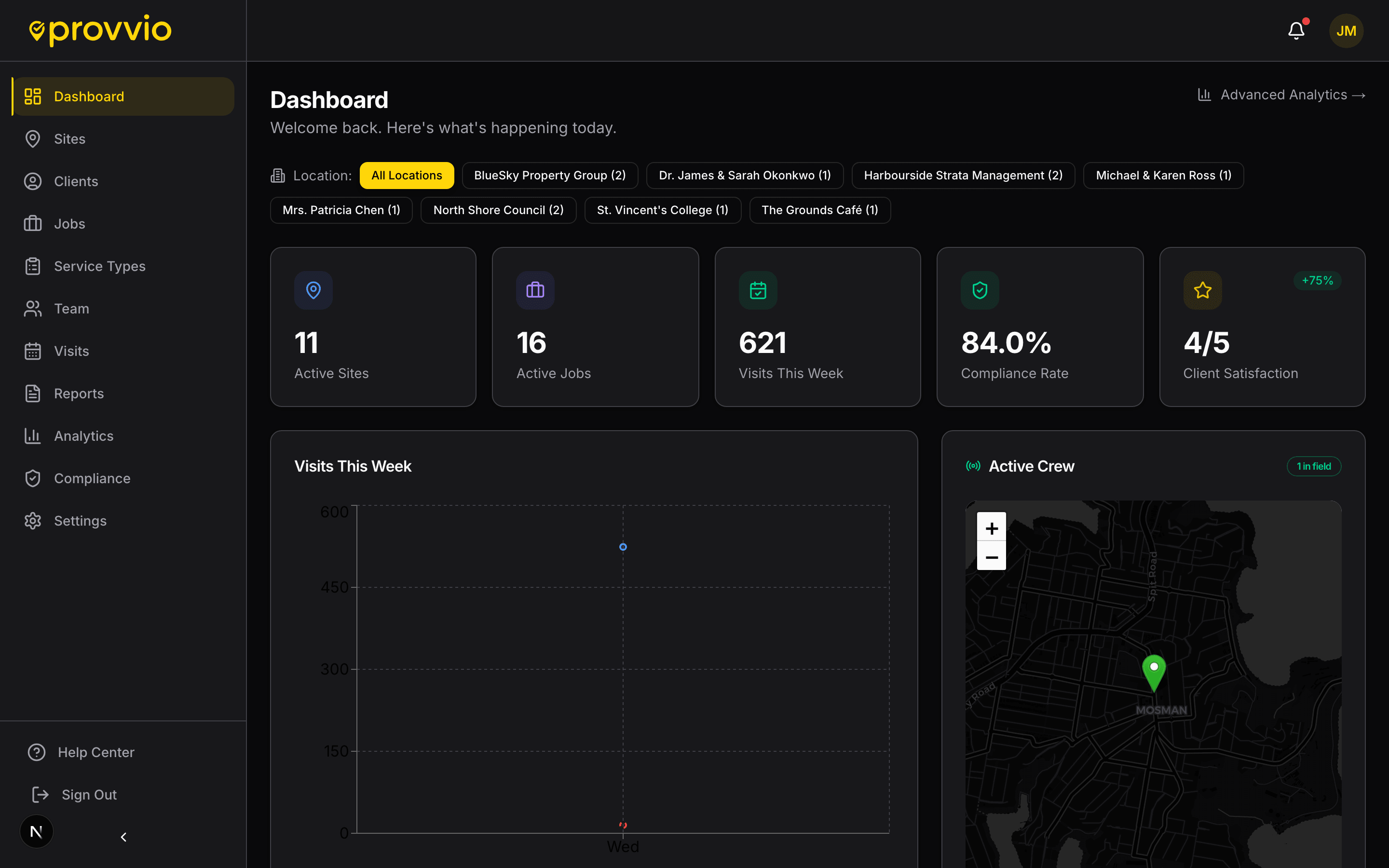Select the Reports document icon
This screenshot has width=1389, height=868.
click(33, 393)
